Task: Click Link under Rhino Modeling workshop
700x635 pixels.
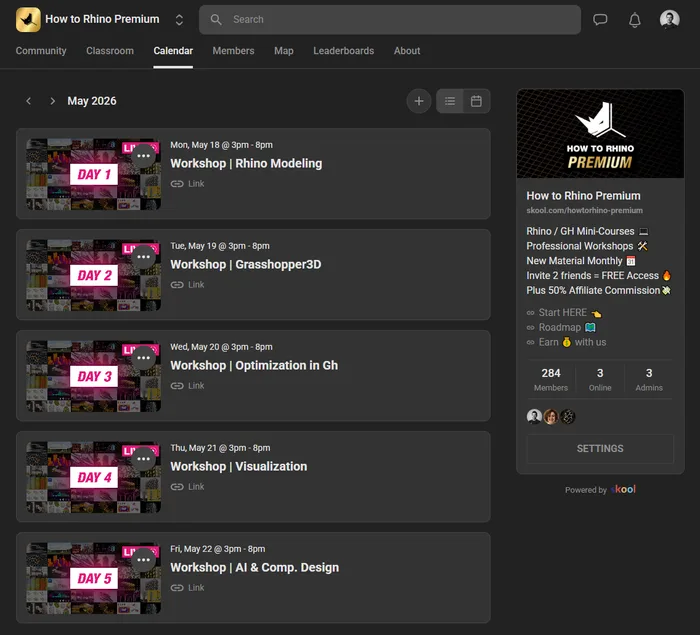Action: 188,184
